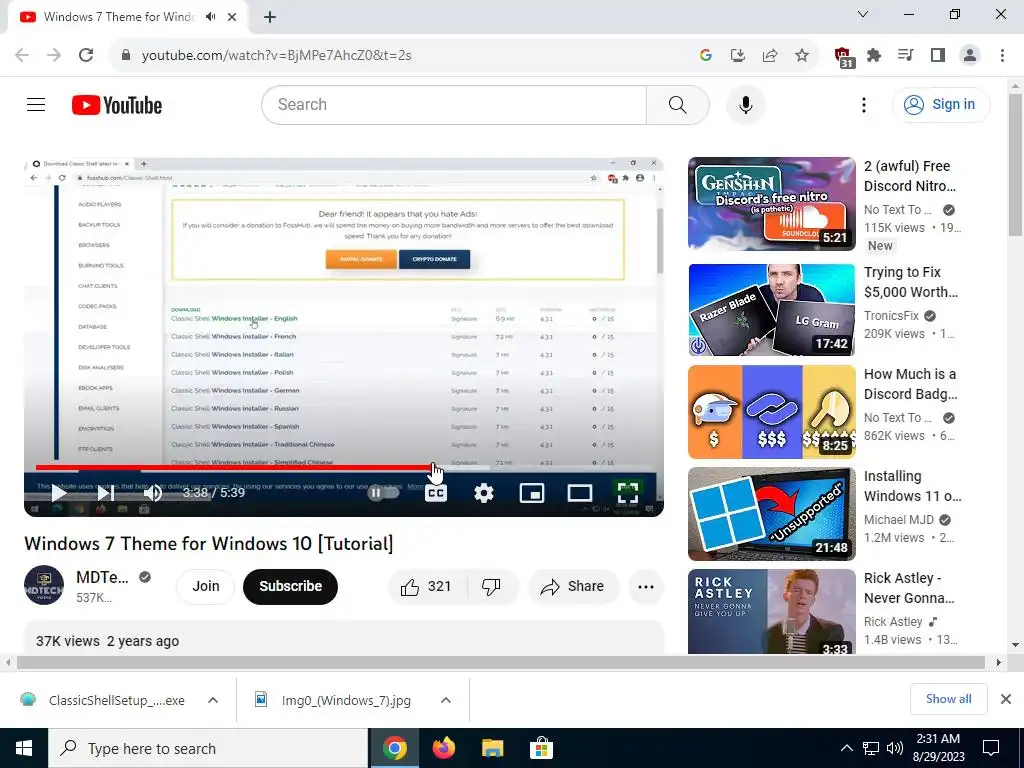Show hidden system tray icons
The width and height of the screenshot is (1024, 768).
point(846,748)
